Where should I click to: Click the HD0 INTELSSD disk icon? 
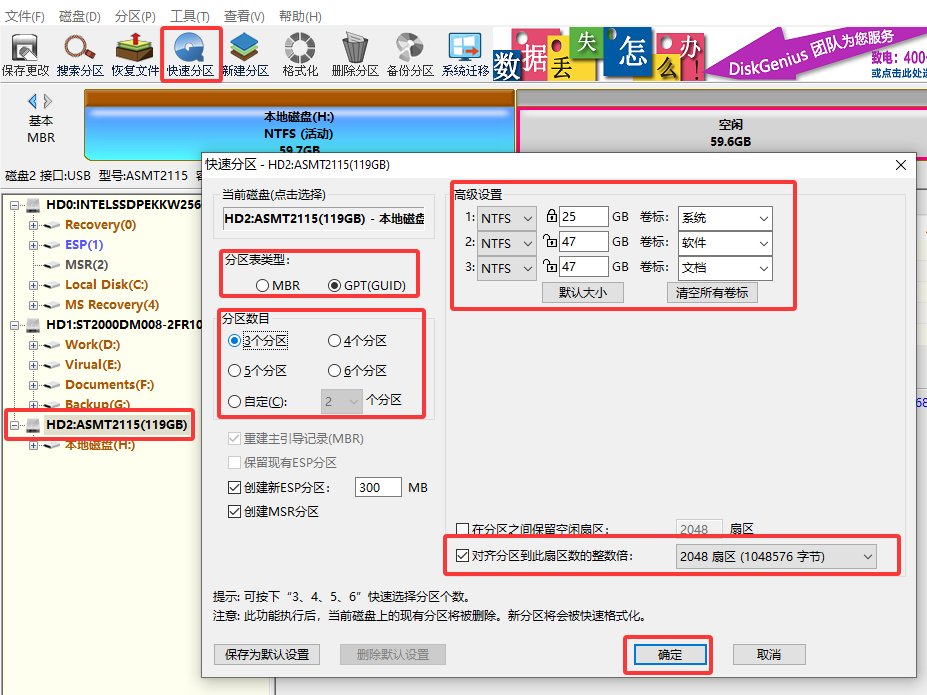coord(33,205)
